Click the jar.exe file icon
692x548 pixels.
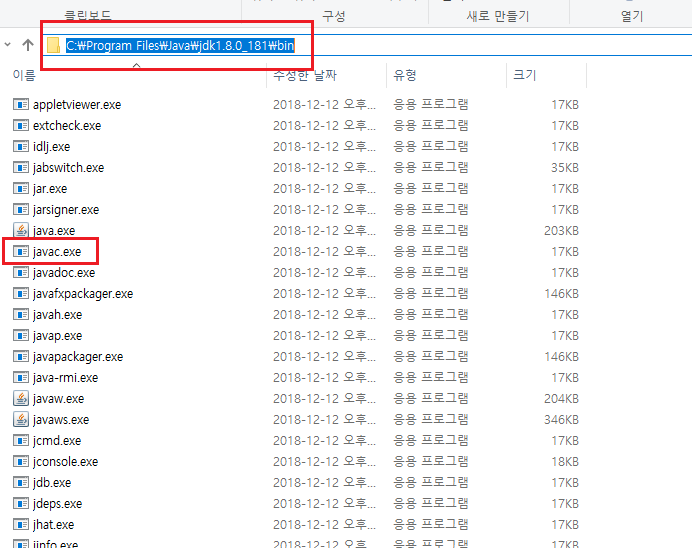pyautogui.click(x=21, y=188)
